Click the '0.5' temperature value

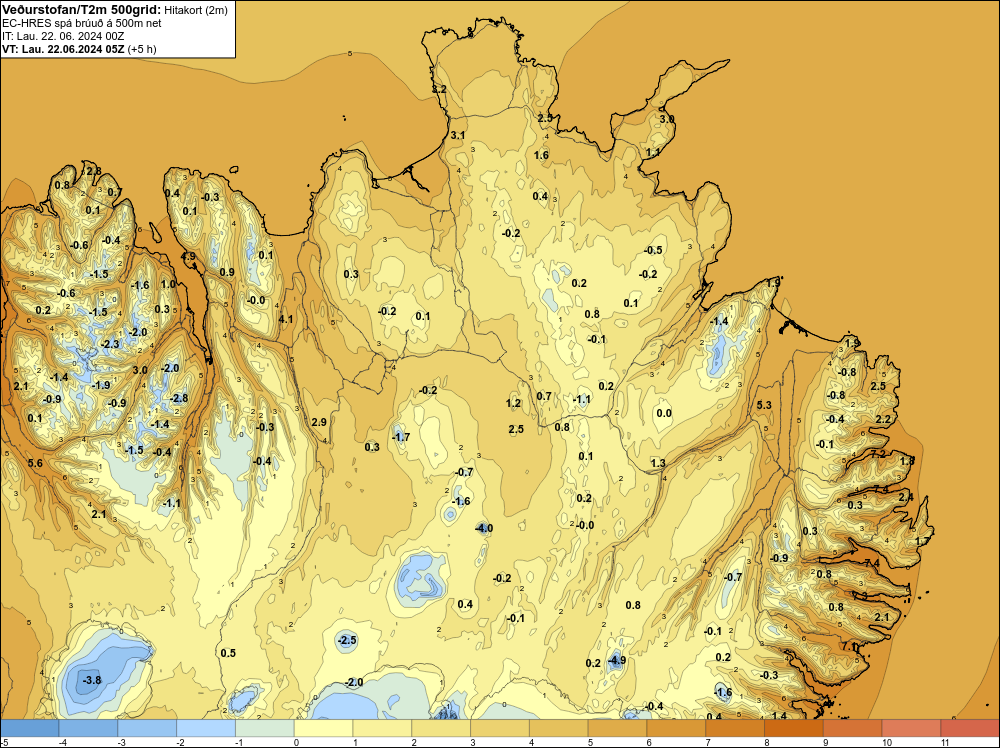point(228,653)
